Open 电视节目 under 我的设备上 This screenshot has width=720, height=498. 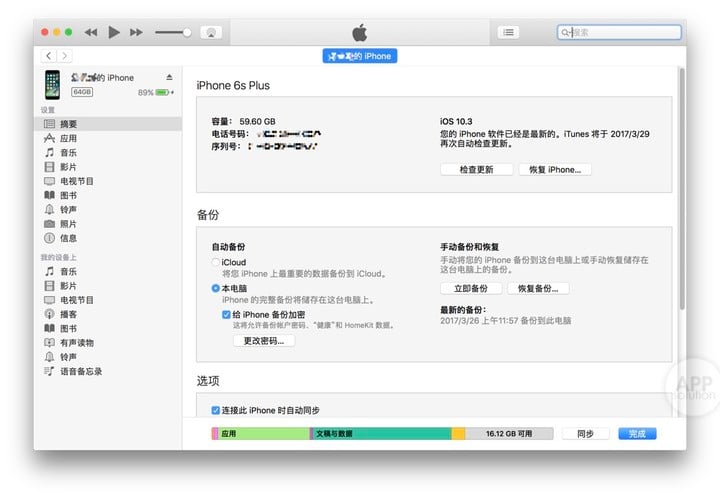[108, 300]
